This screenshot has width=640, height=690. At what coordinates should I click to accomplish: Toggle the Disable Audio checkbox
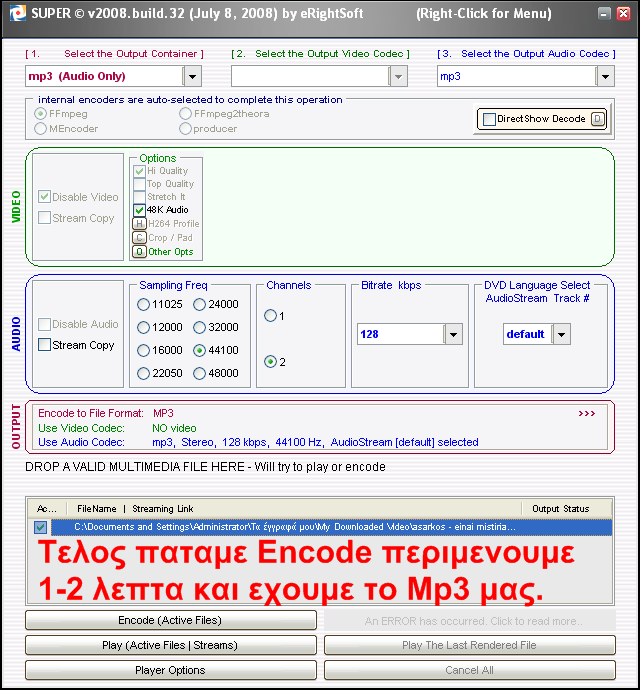[x=44, y=324]
